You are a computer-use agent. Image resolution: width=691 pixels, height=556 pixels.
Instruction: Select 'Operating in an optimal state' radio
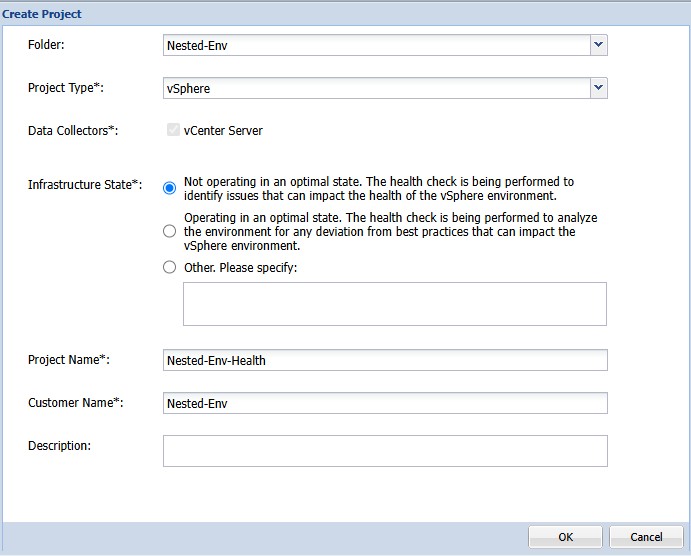[x=170, y=231]
